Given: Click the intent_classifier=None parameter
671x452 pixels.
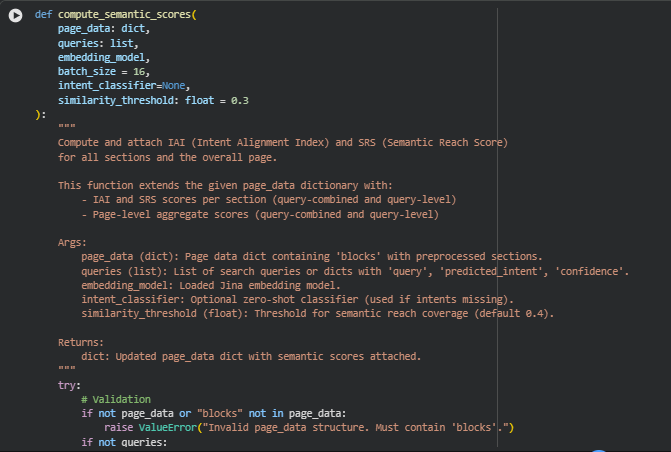Looking at the screenshot, I should [123, 87].
